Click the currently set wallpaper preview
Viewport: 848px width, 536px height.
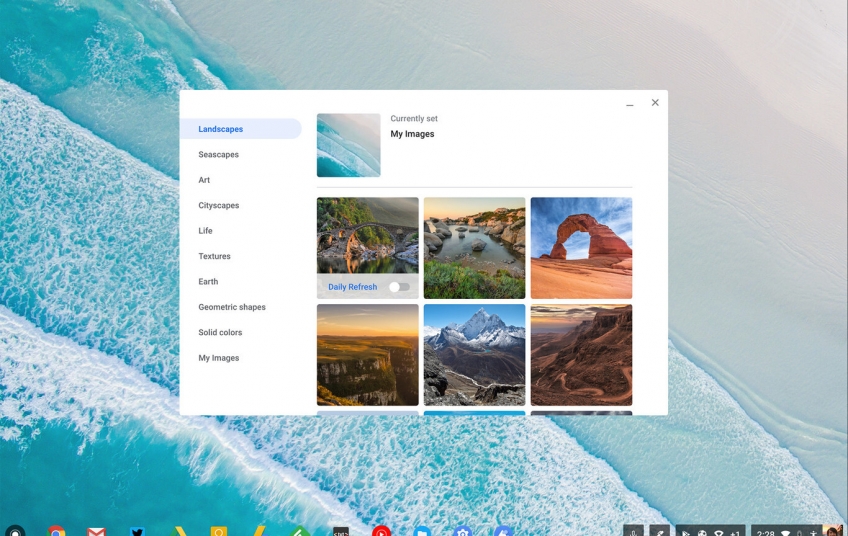(x=348, y=145)
